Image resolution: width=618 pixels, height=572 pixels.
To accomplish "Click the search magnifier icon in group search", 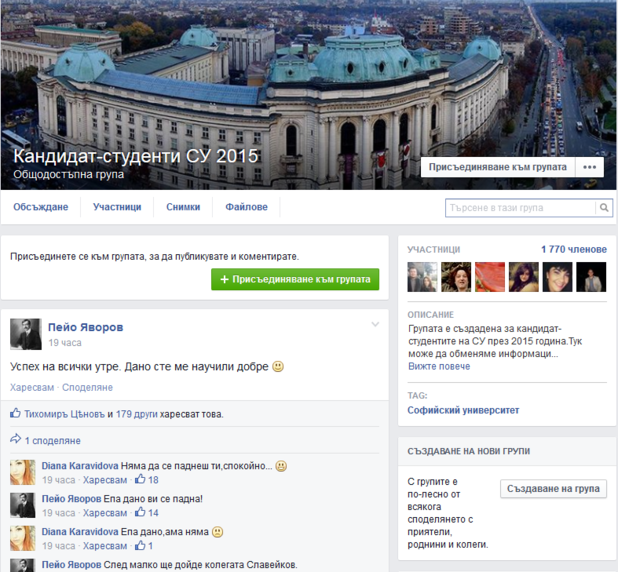I will (604, 207).
